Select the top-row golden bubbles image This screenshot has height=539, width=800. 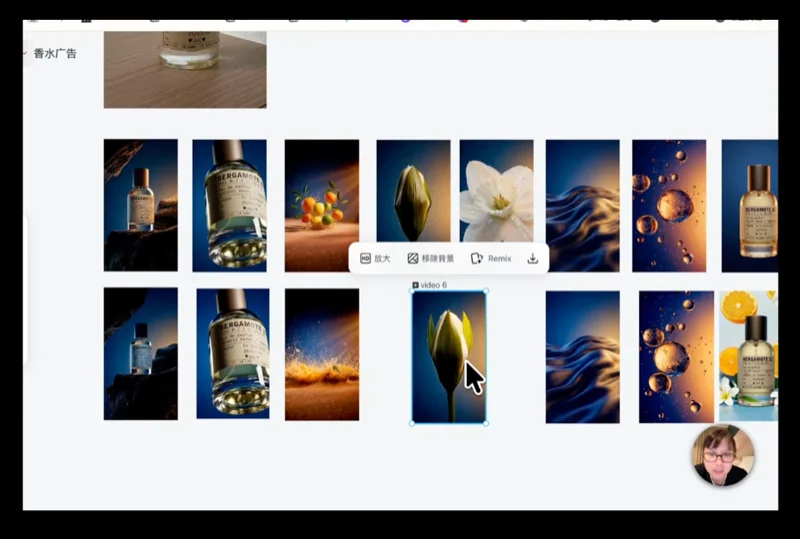[668, 205]
